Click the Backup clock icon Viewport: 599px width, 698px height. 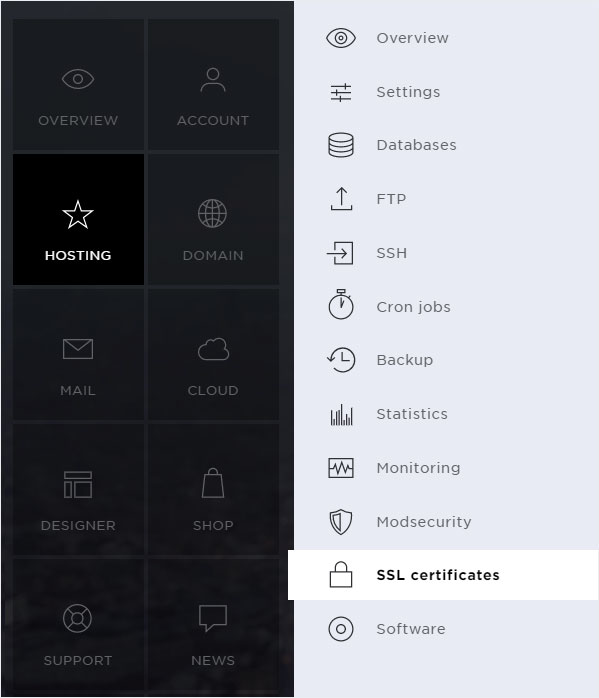pyautogui.click(x=341, y=360)
